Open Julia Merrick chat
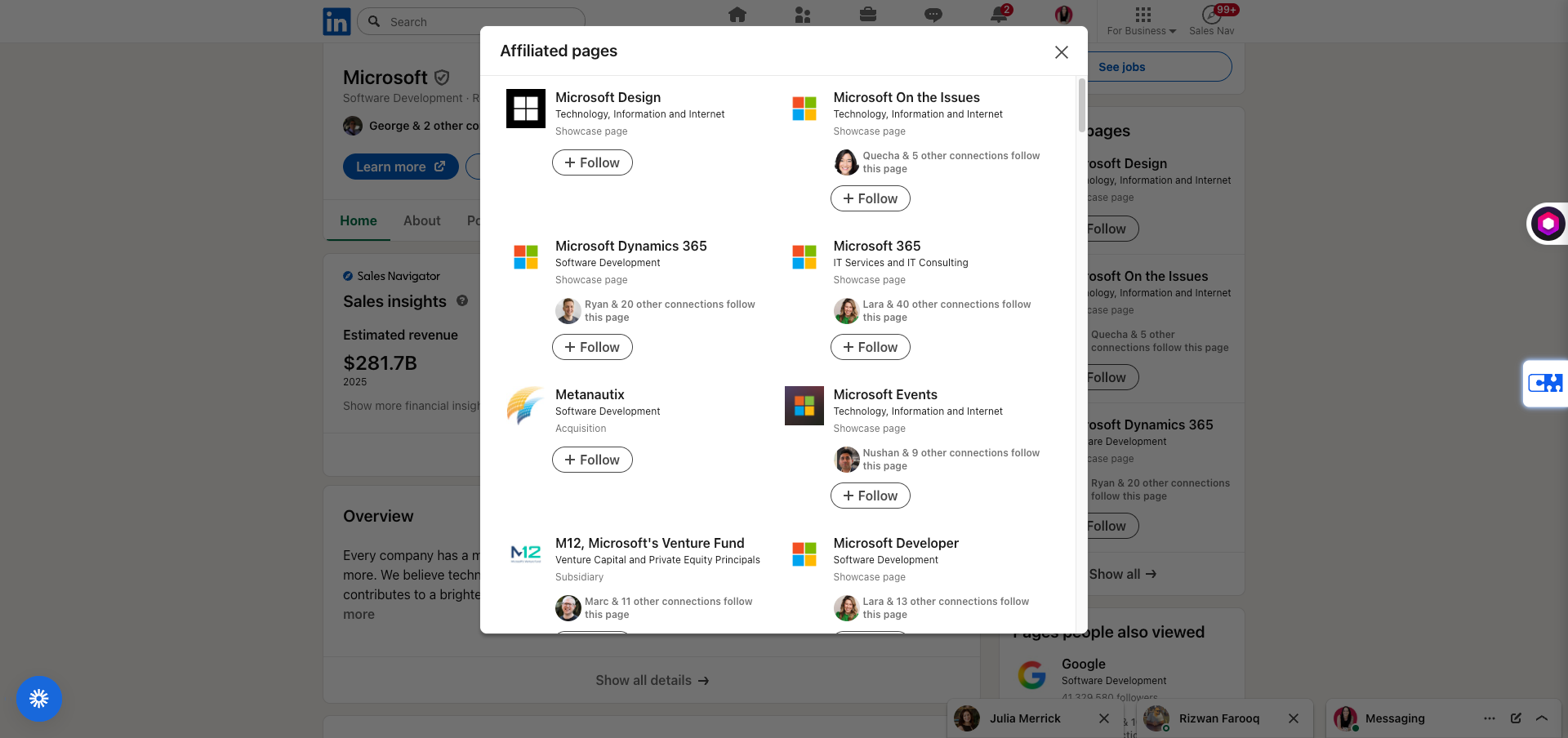The image size is (1568, 738). (1025, 718)
